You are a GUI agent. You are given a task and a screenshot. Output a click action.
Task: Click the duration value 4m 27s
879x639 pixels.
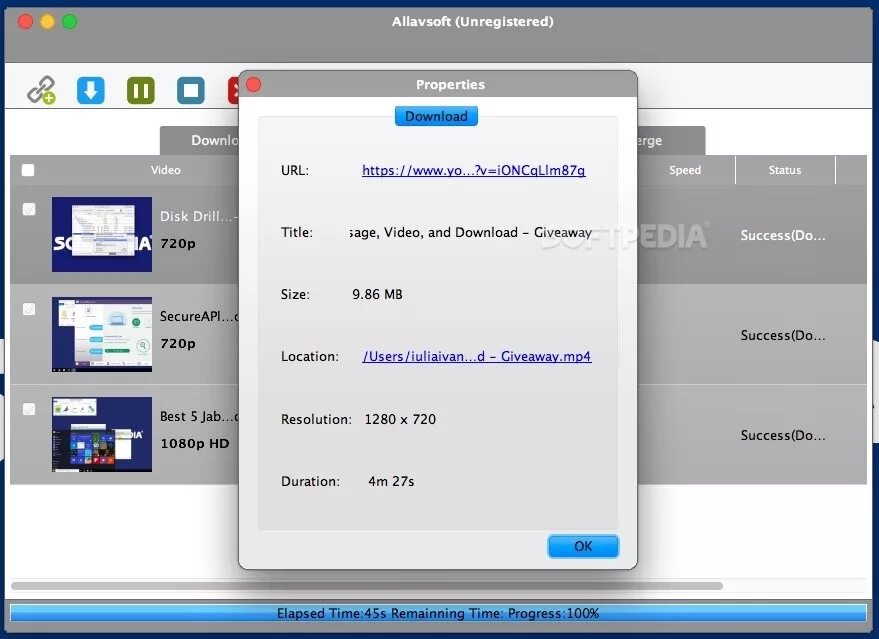[391, 481]
